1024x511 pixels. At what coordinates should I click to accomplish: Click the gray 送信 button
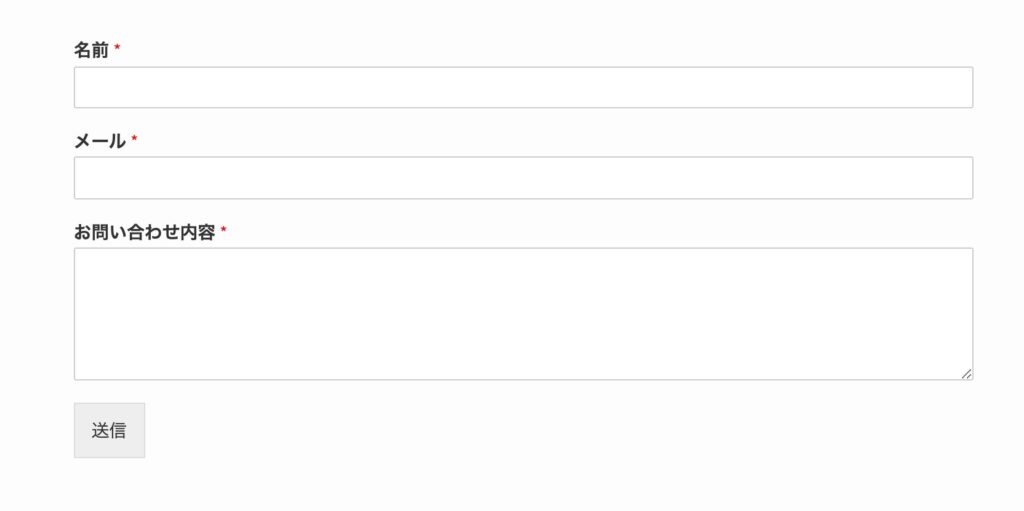tap(109, 430)
